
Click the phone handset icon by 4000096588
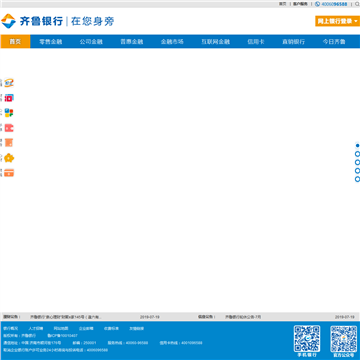pos(317,4)
